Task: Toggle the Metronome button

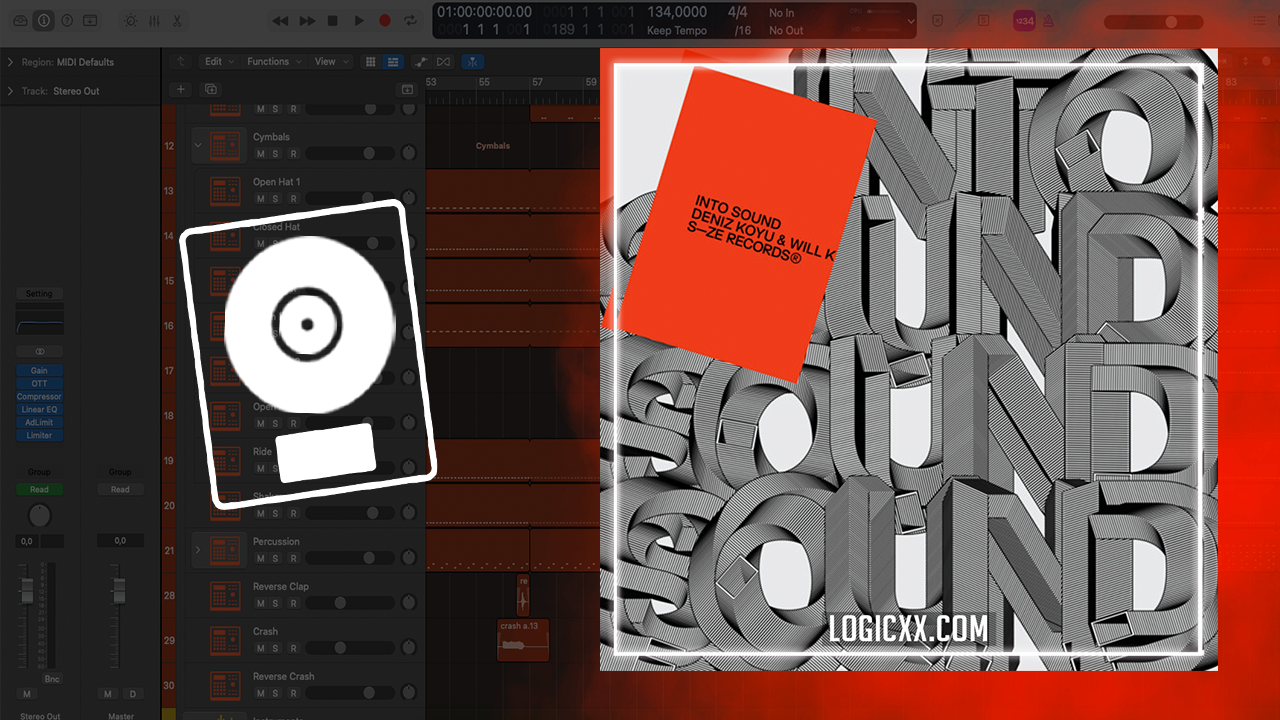Action: pos(1048,20)
